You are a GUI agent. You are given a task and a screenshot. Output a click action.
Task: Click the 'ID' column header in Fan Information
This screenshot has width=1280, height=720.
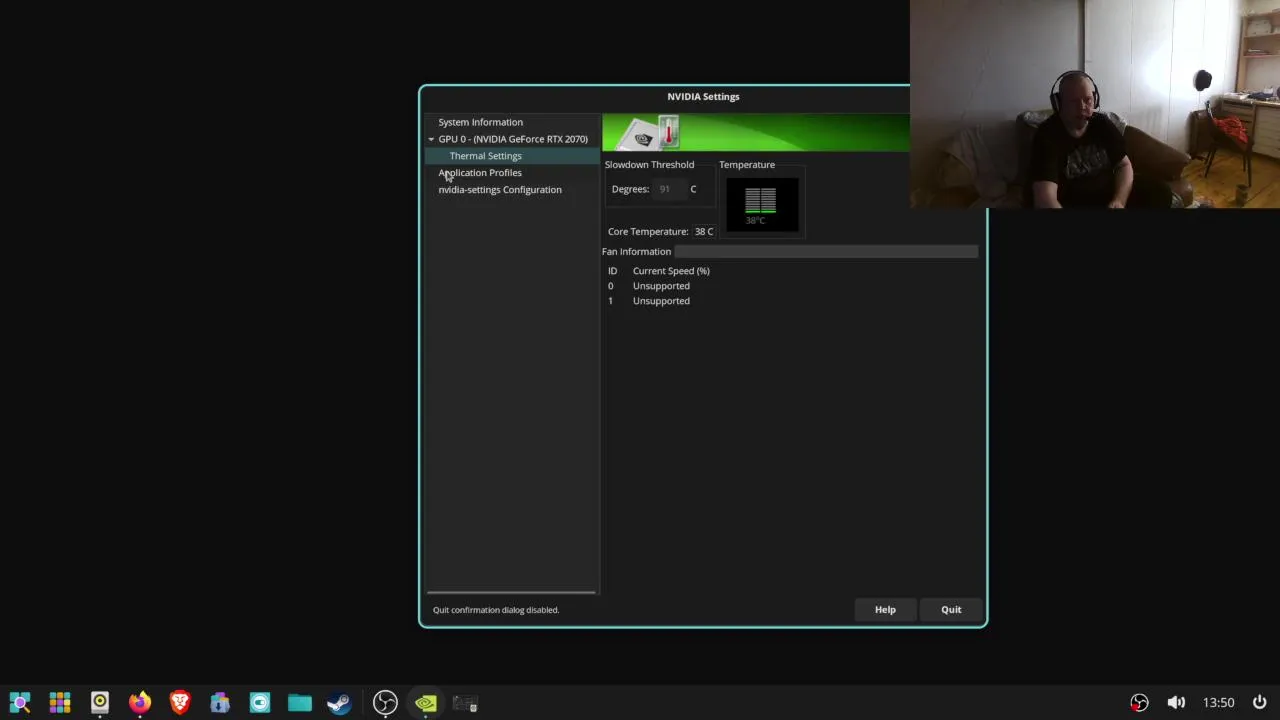[x=612, y=271]
